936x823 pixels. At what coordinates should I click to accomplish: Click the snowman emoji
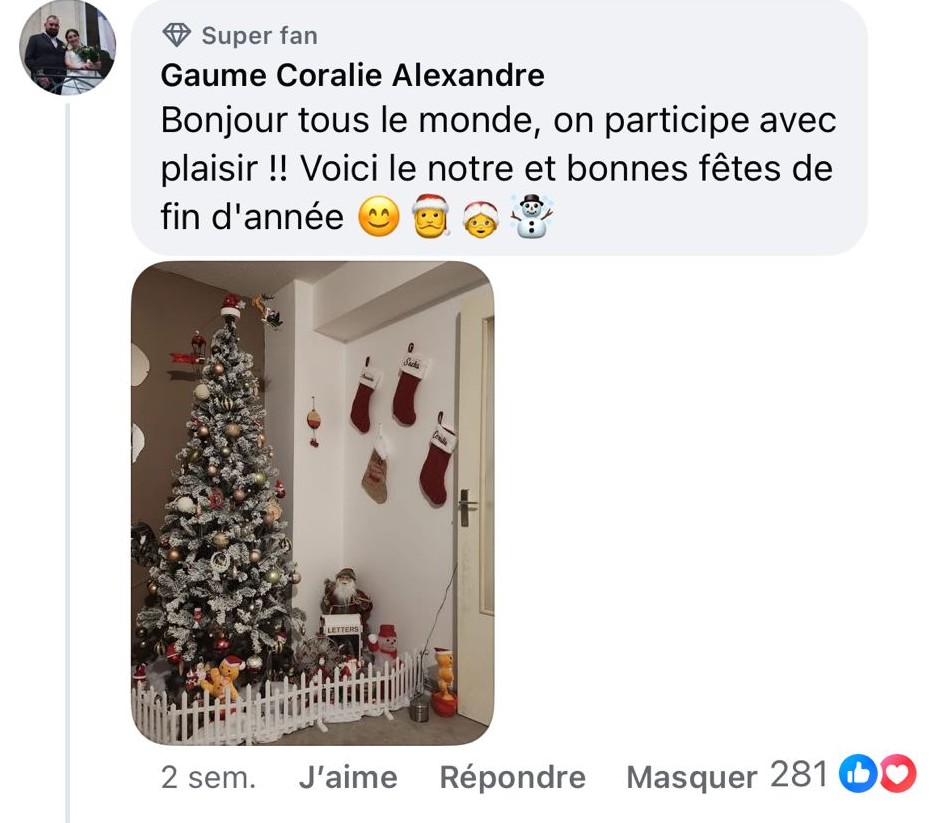coord(531,216)
